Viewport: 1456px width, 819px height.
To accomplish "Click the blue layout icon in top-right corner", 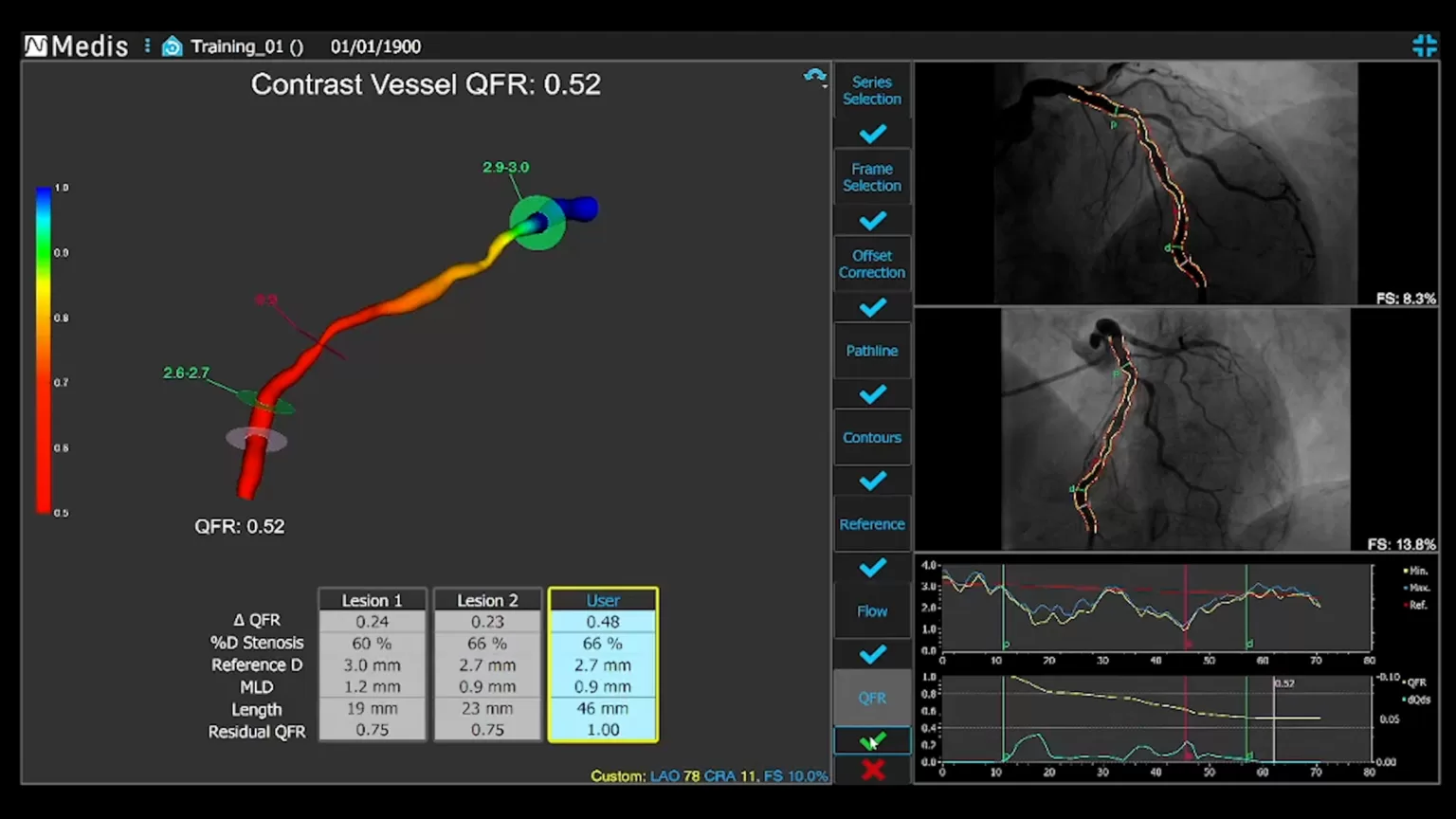I will pyautogui.click(x=1424, y=45).
